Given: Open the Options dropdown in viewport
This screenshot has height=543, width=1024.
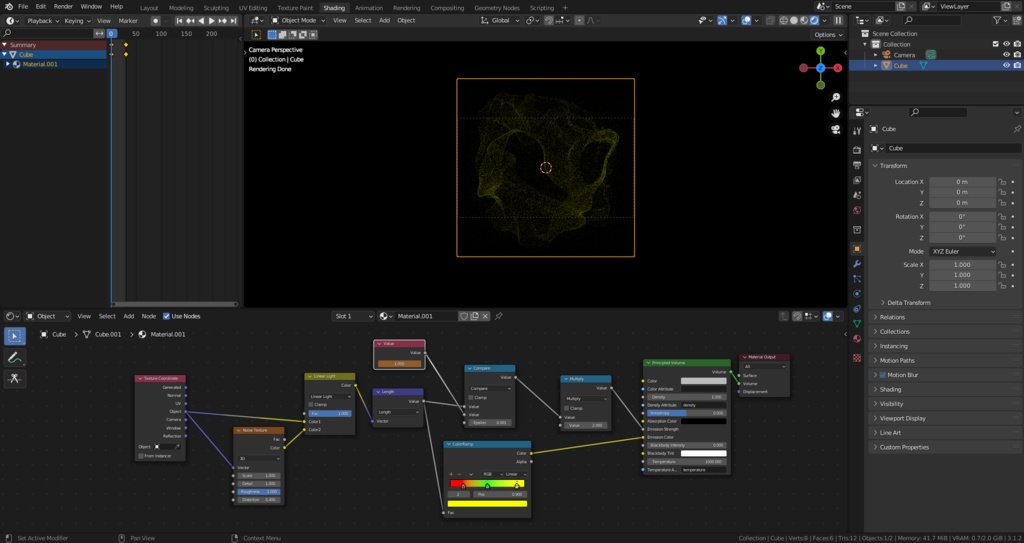Looking at the screenshot, I should coord(828,35).
